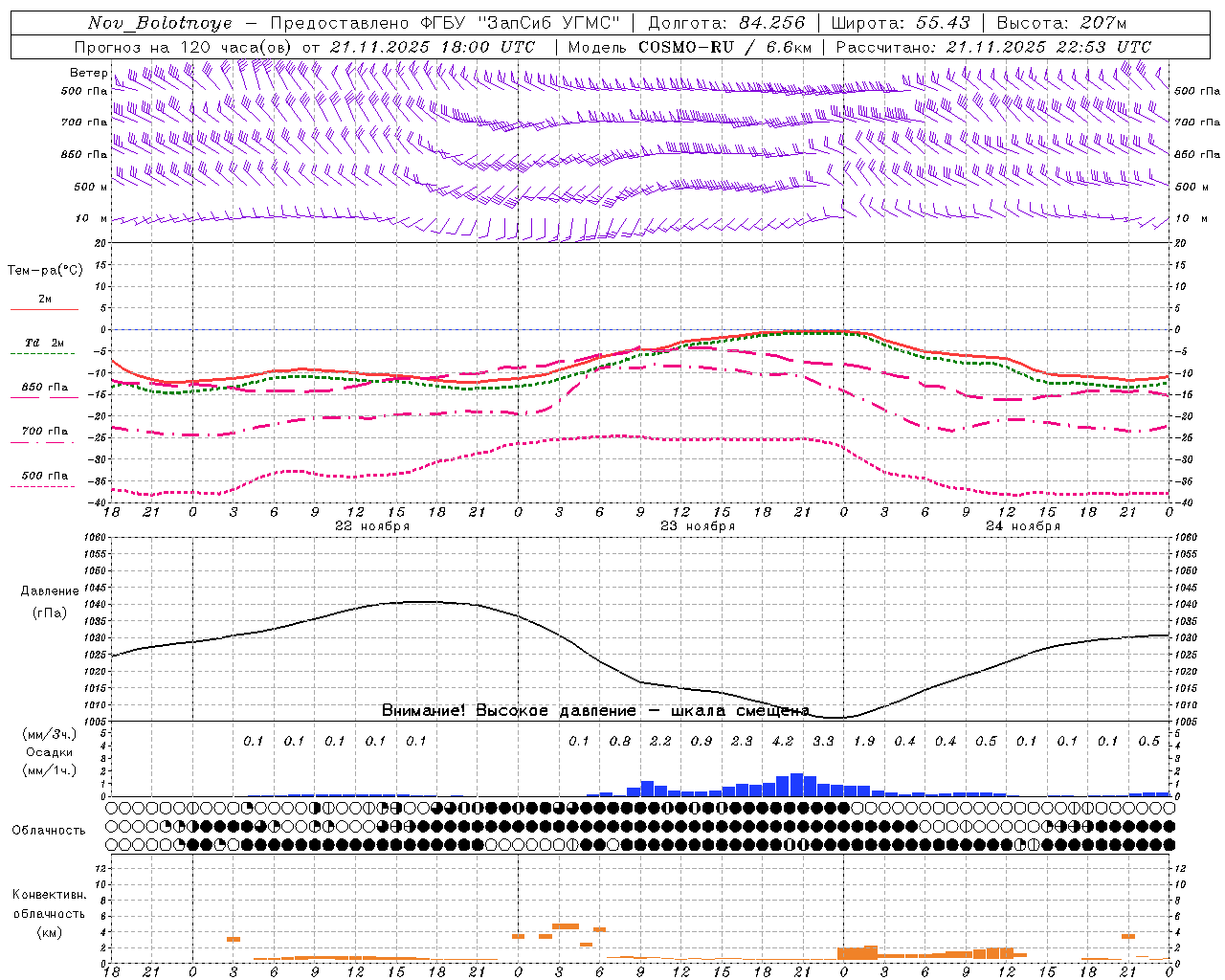1225x980 pixels.
Task: Click the 850 гПа temperature legend entry
Action: pos(45,388)
